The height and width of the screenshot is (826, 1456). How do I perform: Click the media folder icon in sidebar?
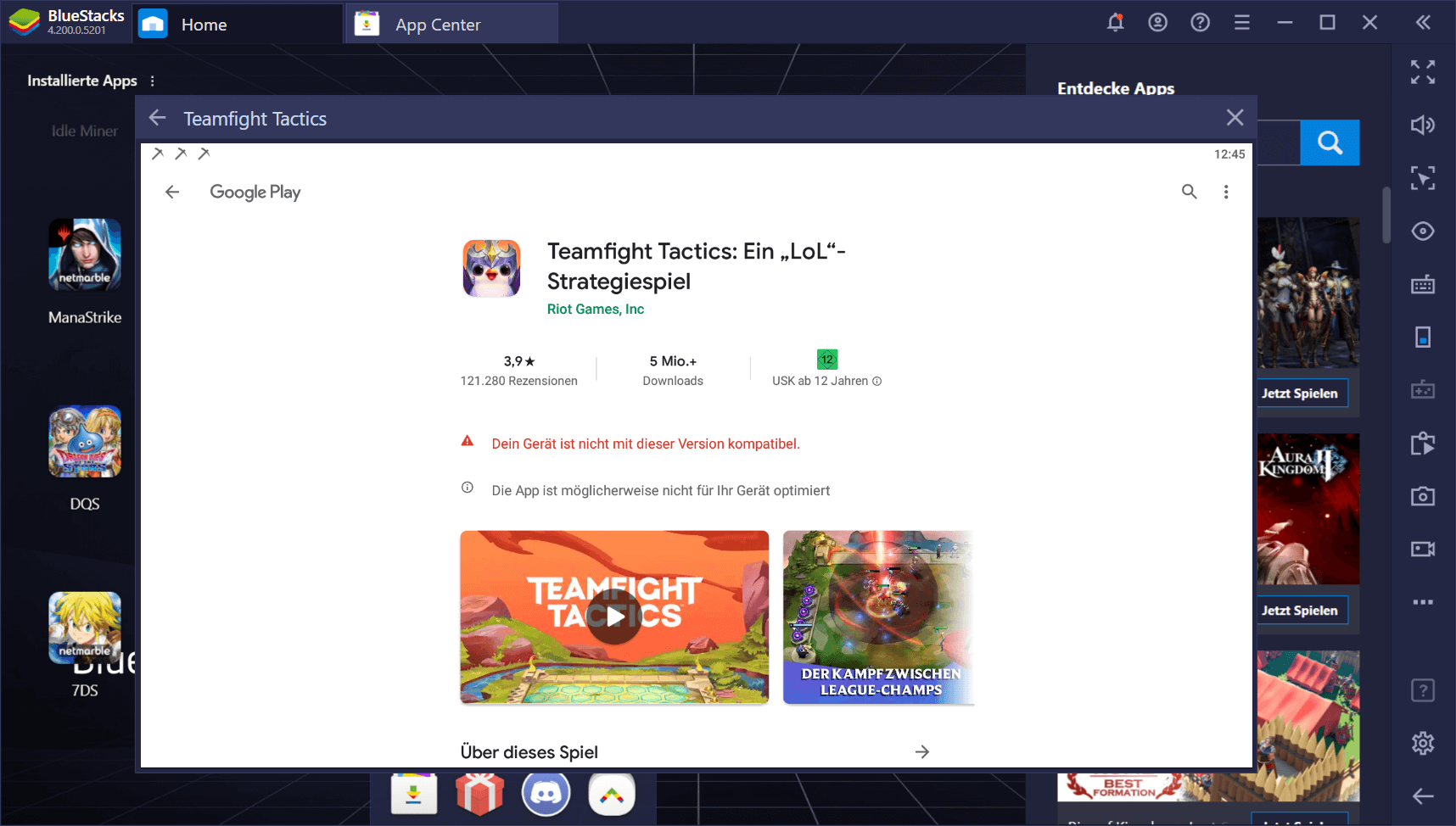point(1423,444)
